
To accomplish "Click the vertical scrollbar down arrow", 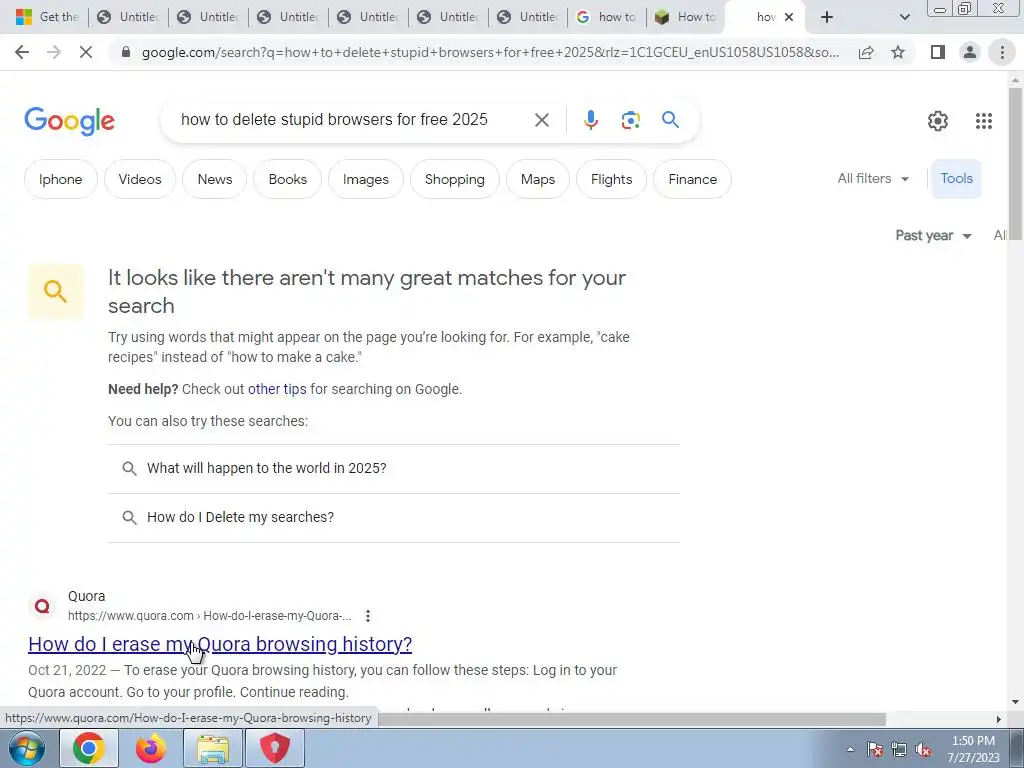I will click(1015, 703).
